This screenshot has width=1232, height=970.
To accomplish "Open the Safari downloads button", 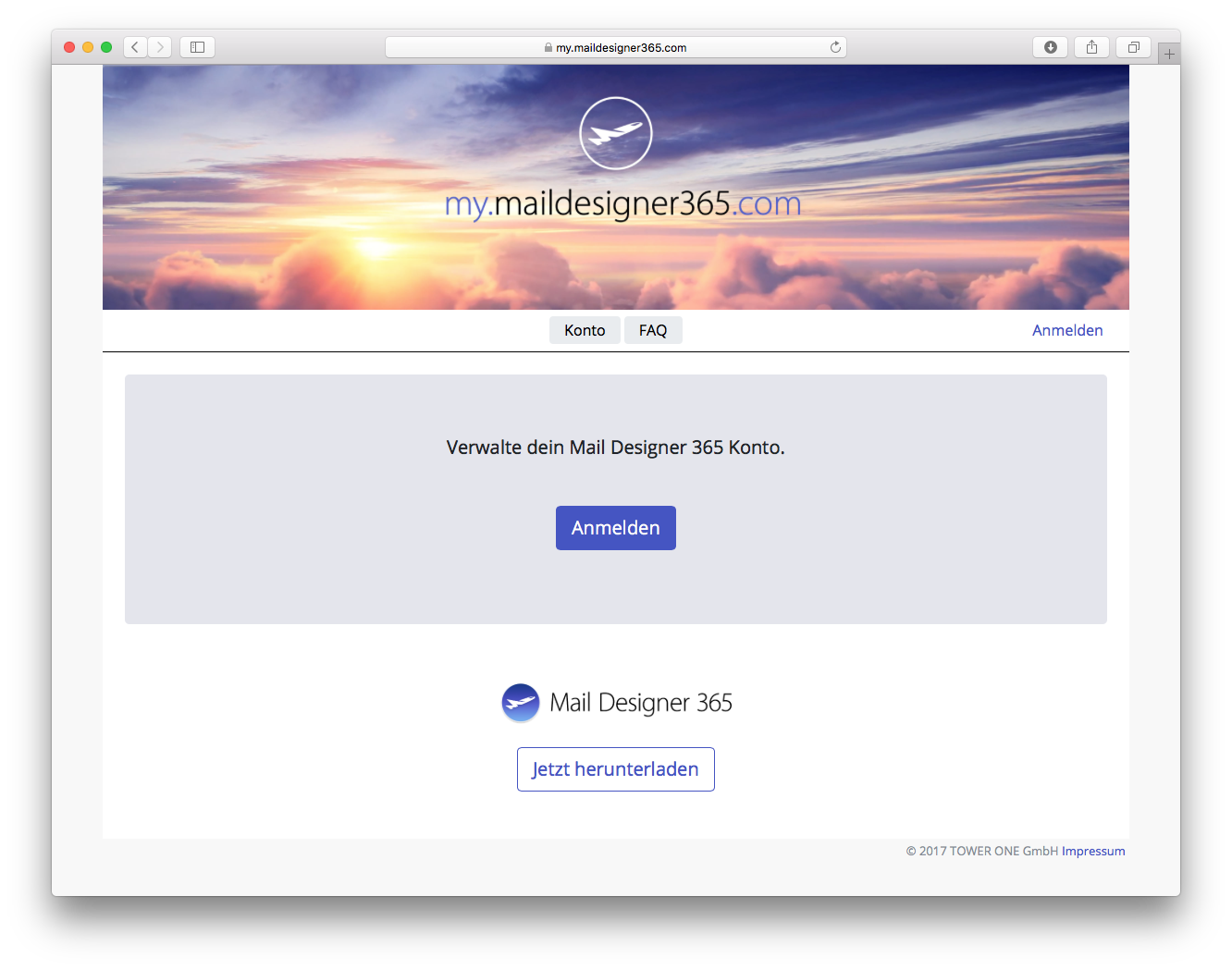I will 1051,47.
